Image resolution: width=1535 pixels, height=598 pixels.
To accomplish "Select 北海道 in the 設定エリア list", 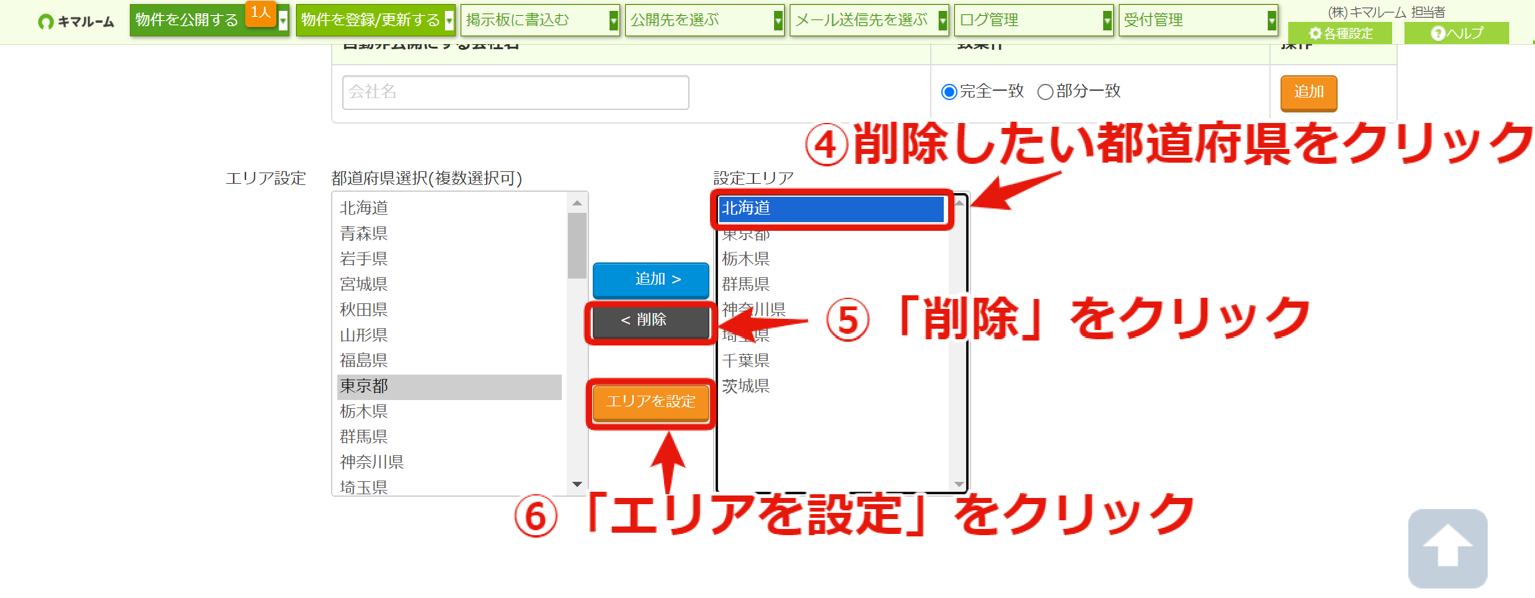I will (832, 208).
